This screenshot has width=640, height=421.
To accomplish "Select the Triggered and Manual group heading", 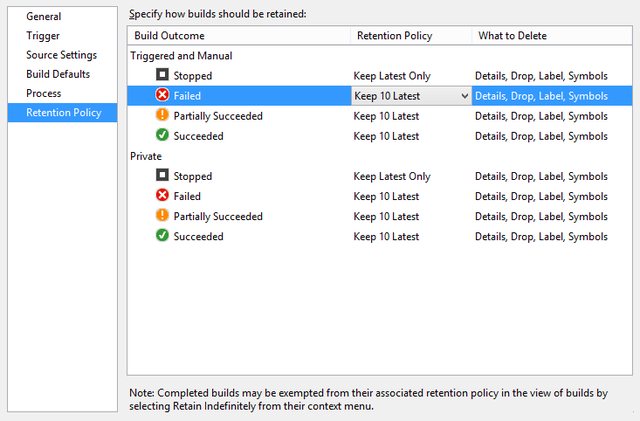I will pyautogui.click(x=181, y=56).
